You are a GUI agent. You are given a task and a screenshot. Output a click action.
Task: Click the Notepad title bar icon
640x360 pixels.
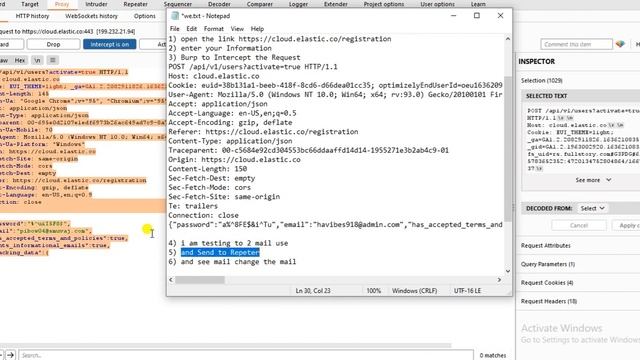click(x=175, y=16)
